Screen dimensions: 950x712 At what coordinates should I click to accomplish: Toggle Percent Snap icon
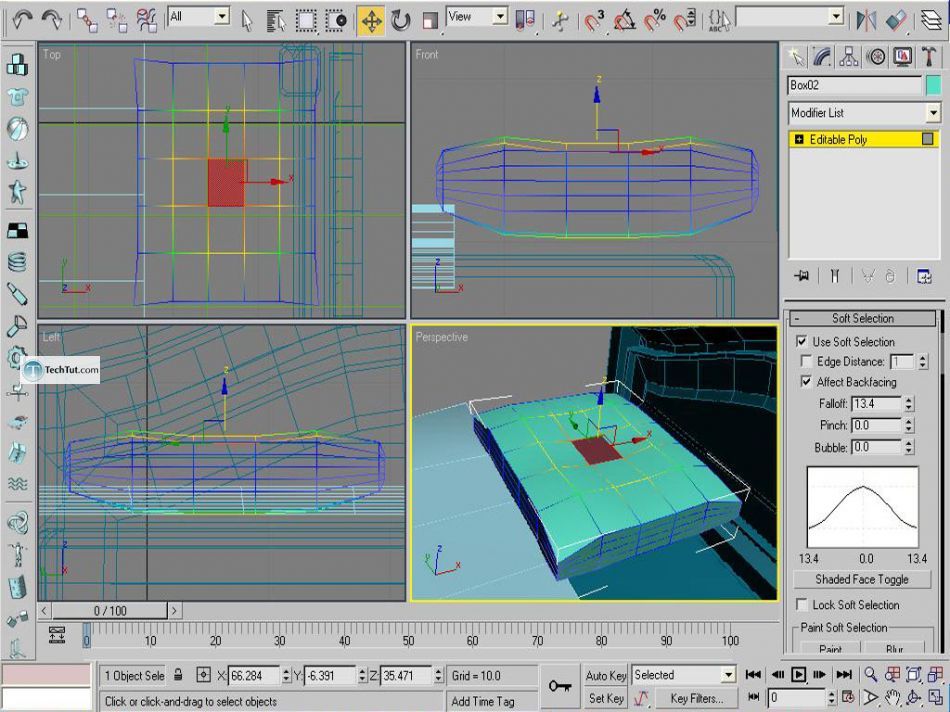654,21
